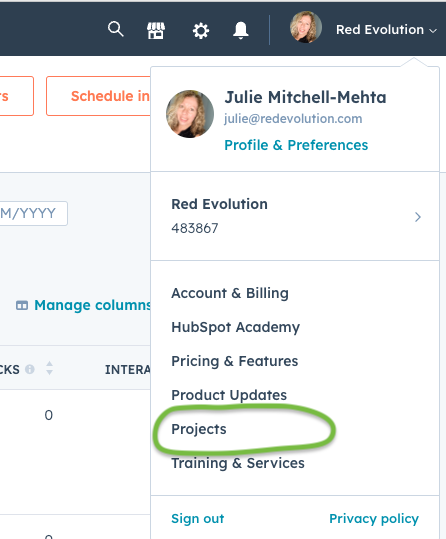446x539 pixels.
Task: Open the notifications bell icon
Action: (x=241, y=30)
